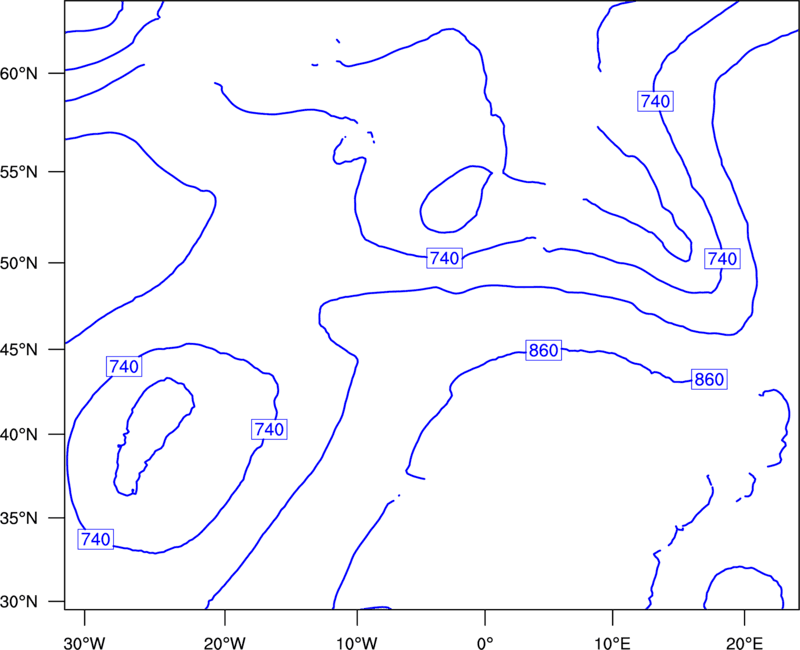Click the 55°N latitude axis label
800x650 pixels.
point(19,172)
